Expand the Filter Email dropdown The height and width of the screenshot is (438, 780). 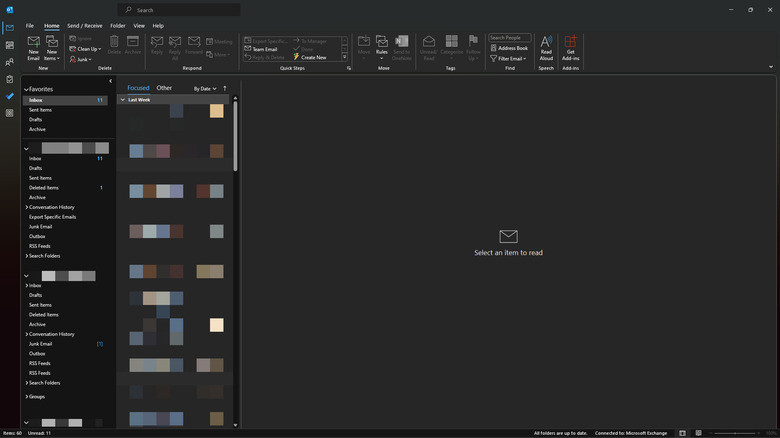pyautogui.click(x=512, y=58)
